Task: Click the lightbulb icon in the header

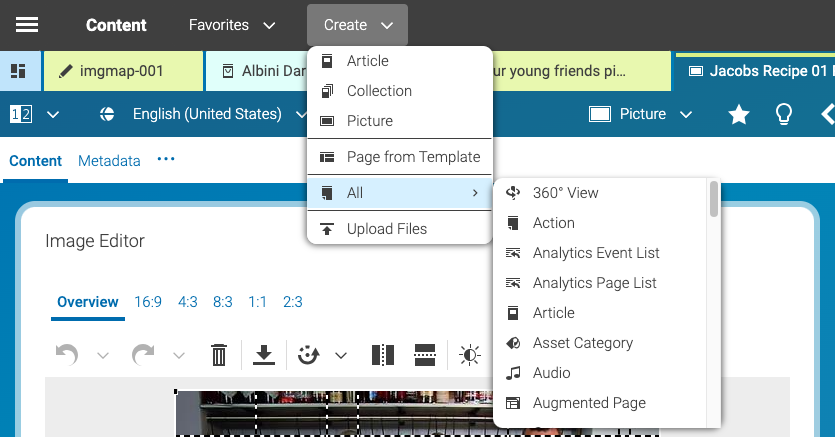Action: point(785,115)
